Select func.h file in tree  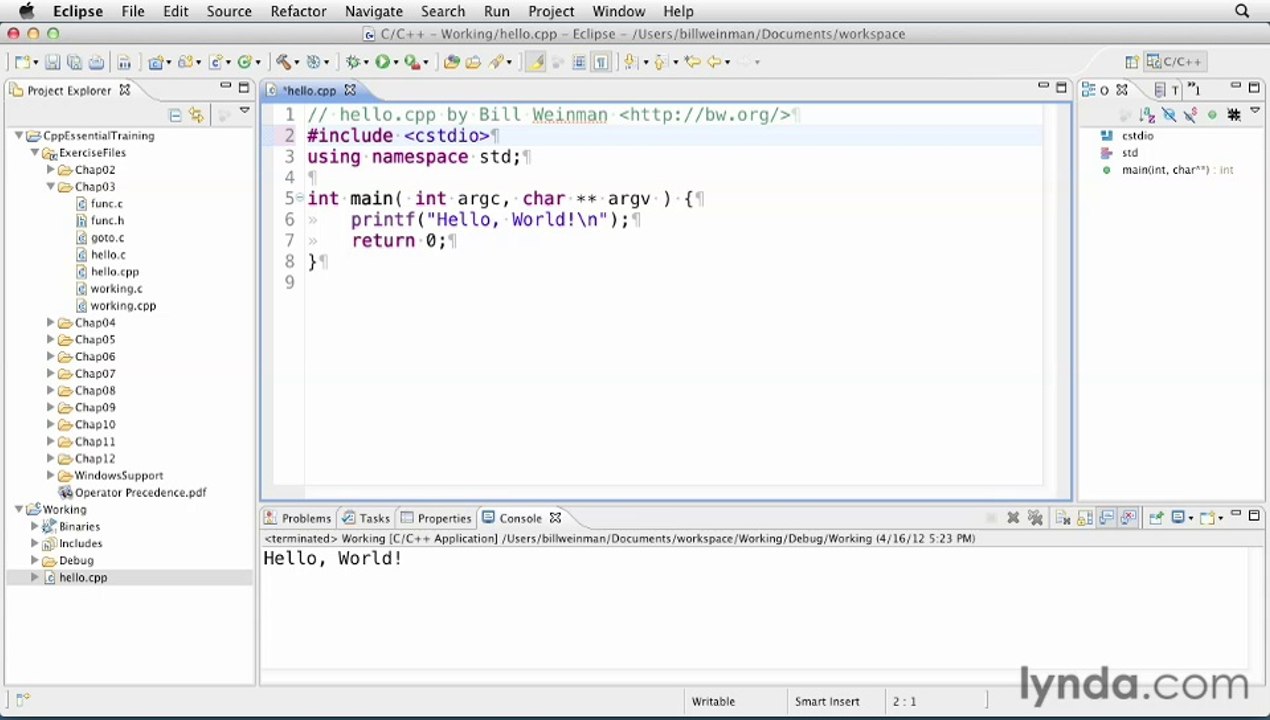[107, 220]
